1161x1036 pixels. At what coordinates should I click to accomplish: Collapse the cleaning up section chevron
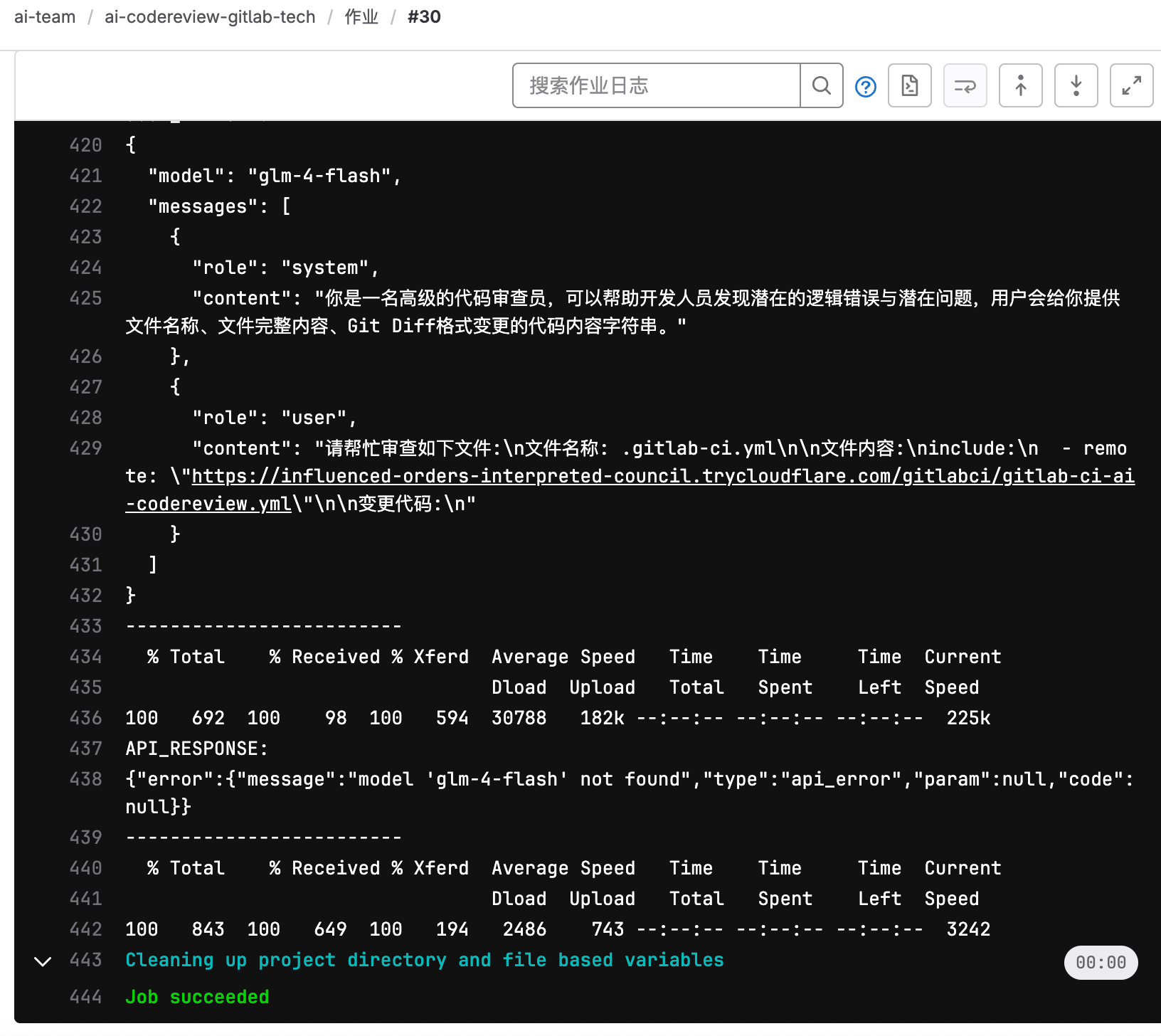point(43,961)
